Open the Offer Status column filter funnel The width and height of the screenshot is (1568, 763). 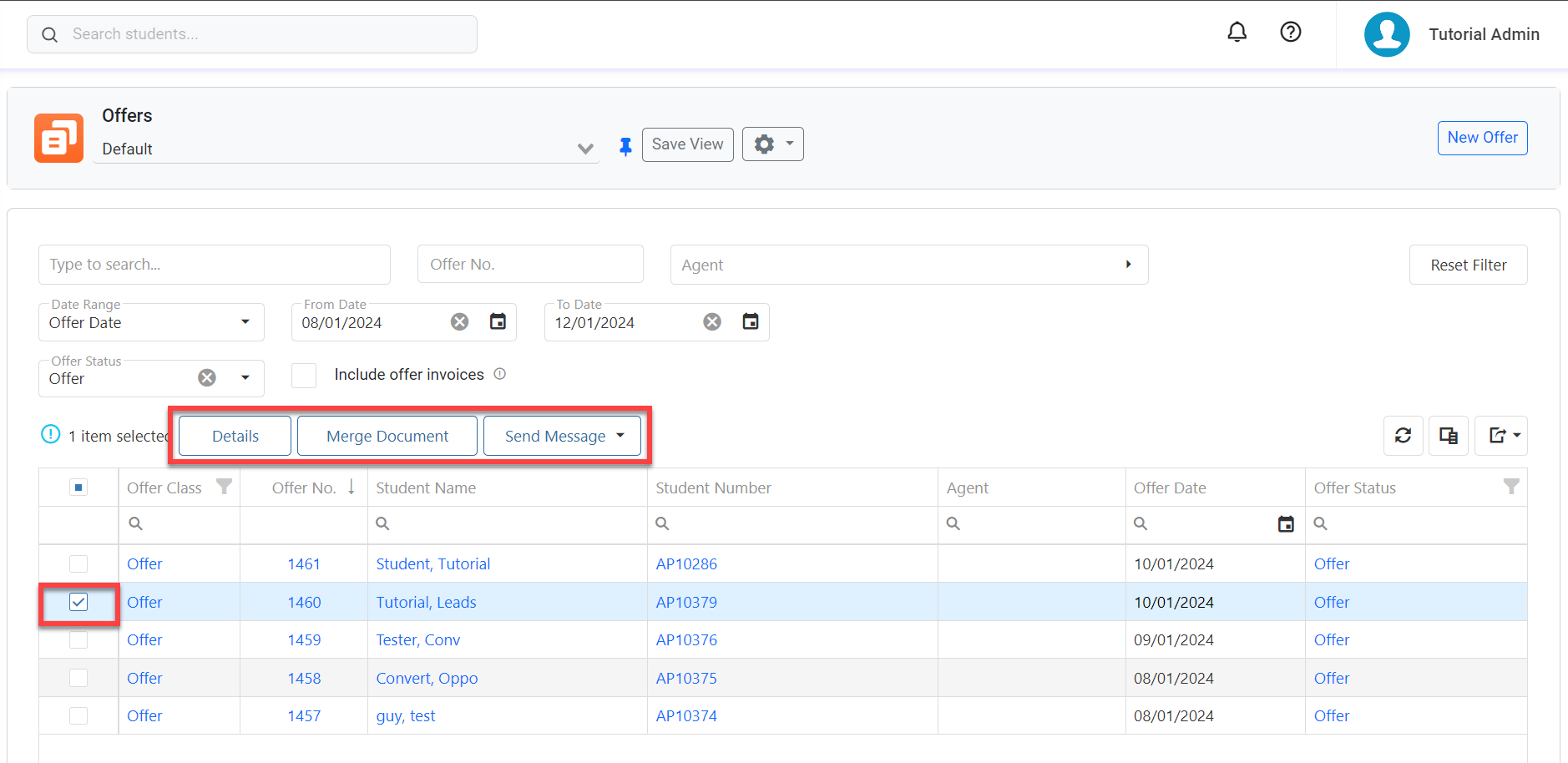pos(1511,486)
